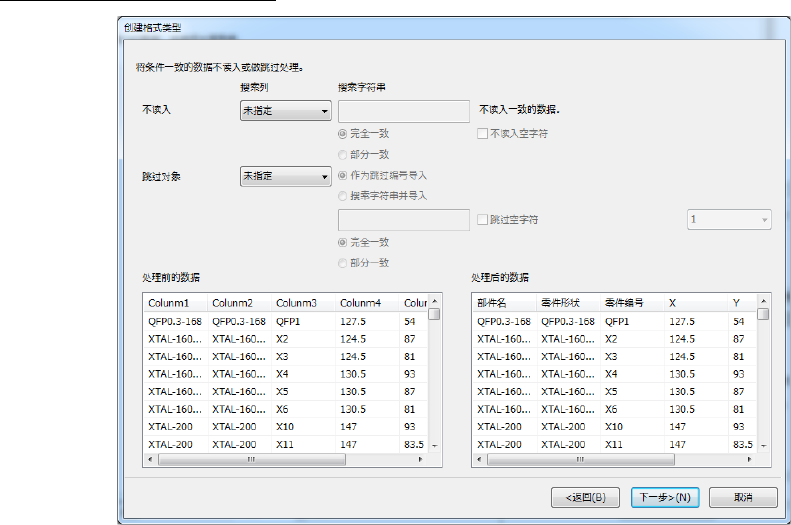Select 83.5 cell in 处理后的数据 table
The width and height of the screenshot is (791, 525).
pos(743,444)
